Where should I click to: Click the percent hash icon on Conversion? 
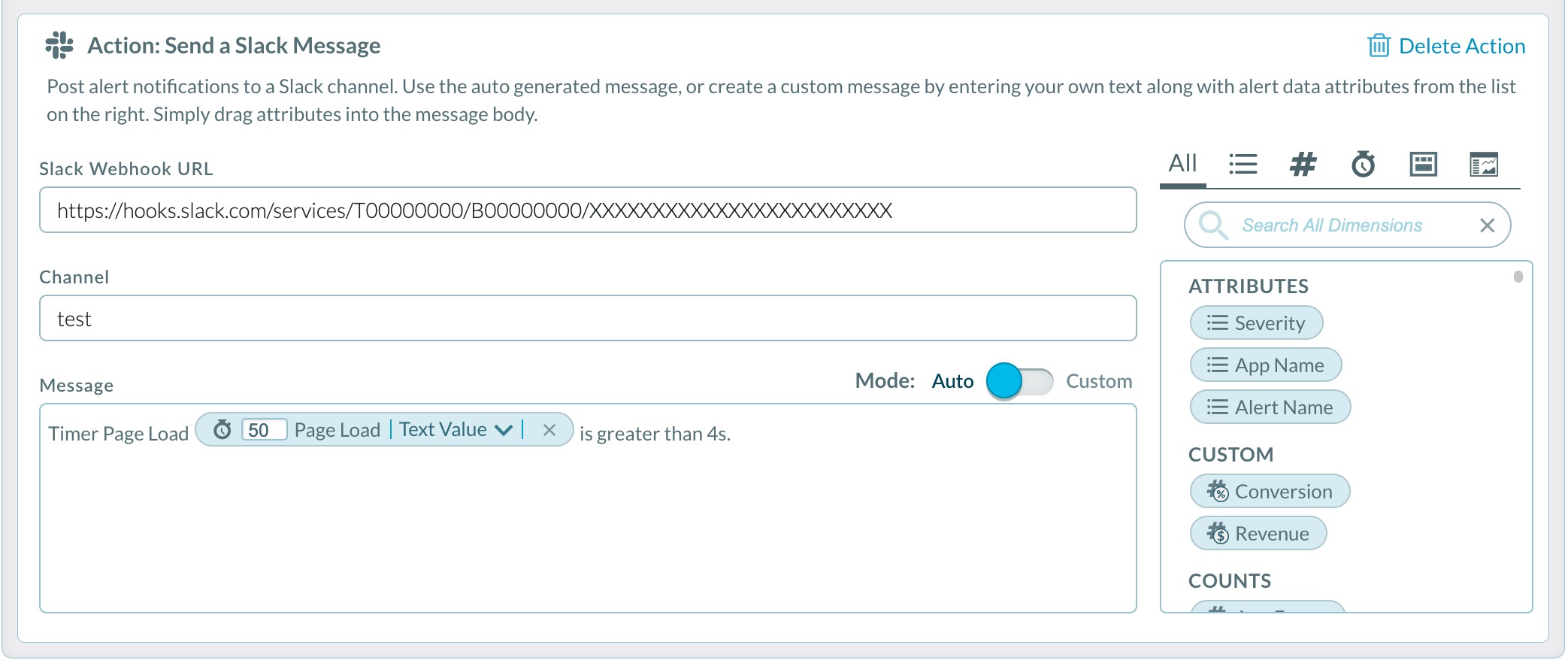click(1218, 491)
